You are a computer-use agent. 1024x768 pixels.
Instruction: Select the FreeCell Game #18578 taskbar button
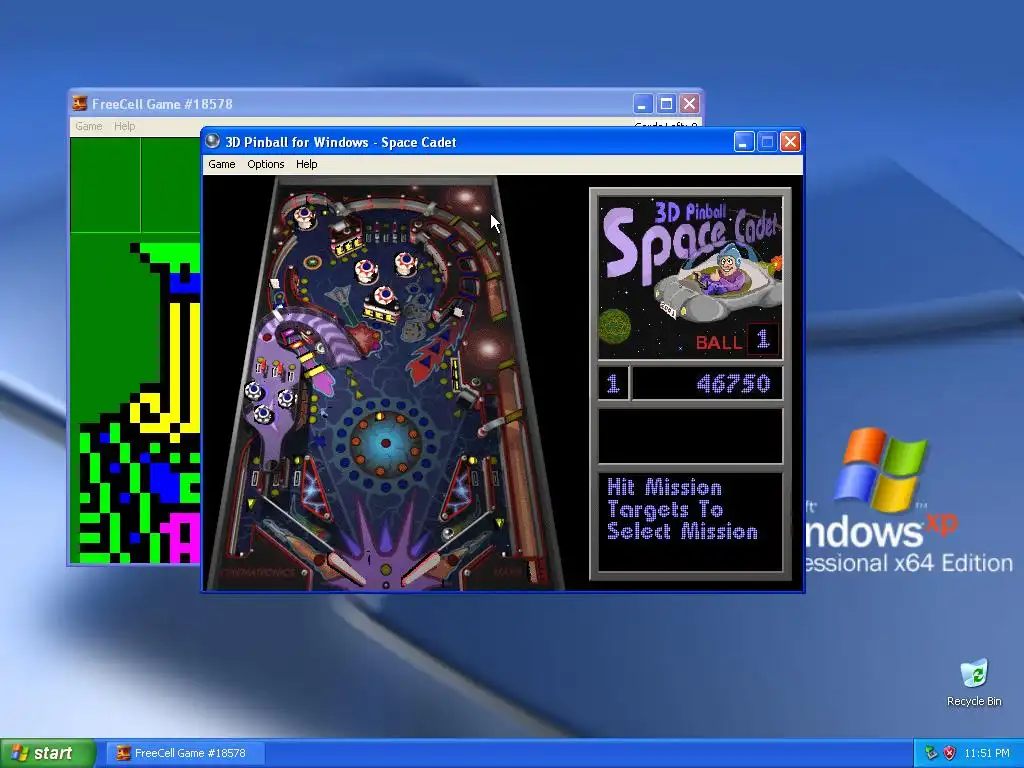tap(186, 754)
